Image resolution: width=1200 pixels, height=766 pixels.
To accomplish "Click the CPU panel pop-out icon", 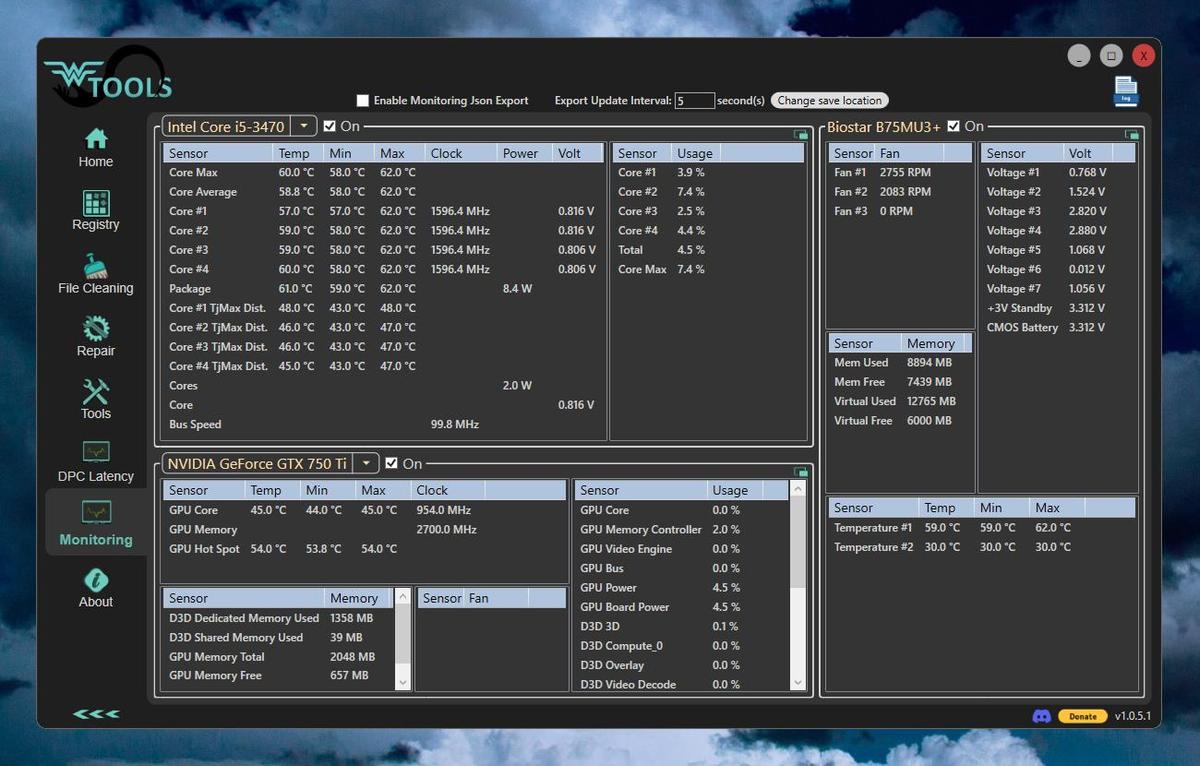I will 800,134.
